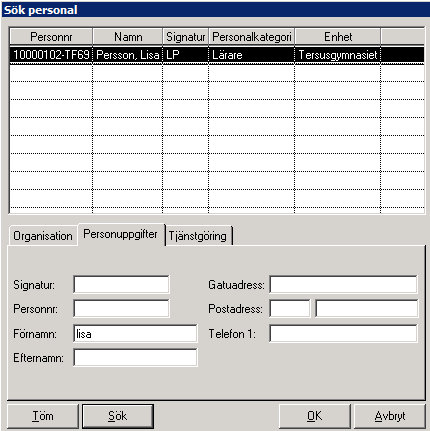Click the Förnamn field containing lisa

tap(135, 333)
